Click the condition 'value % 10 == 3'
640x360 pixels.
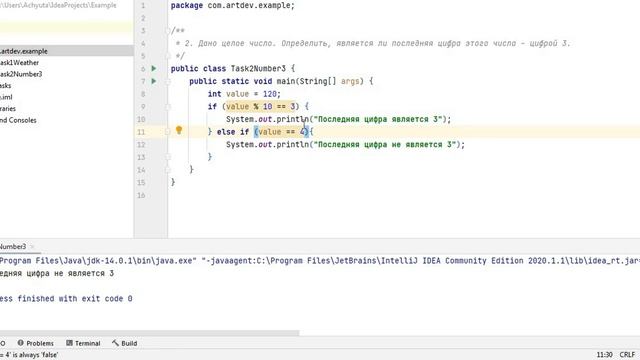click(x=260, y=107)
